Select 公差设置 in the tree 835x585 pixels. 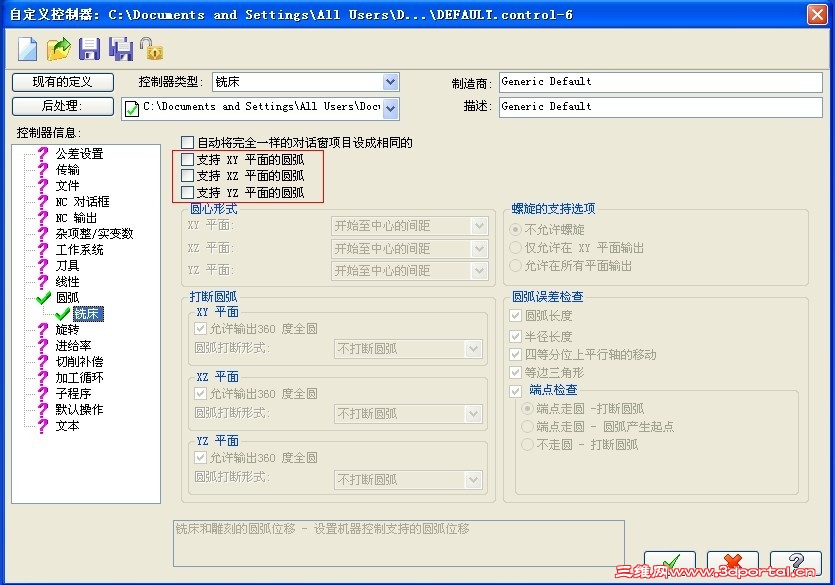point(79,154)
